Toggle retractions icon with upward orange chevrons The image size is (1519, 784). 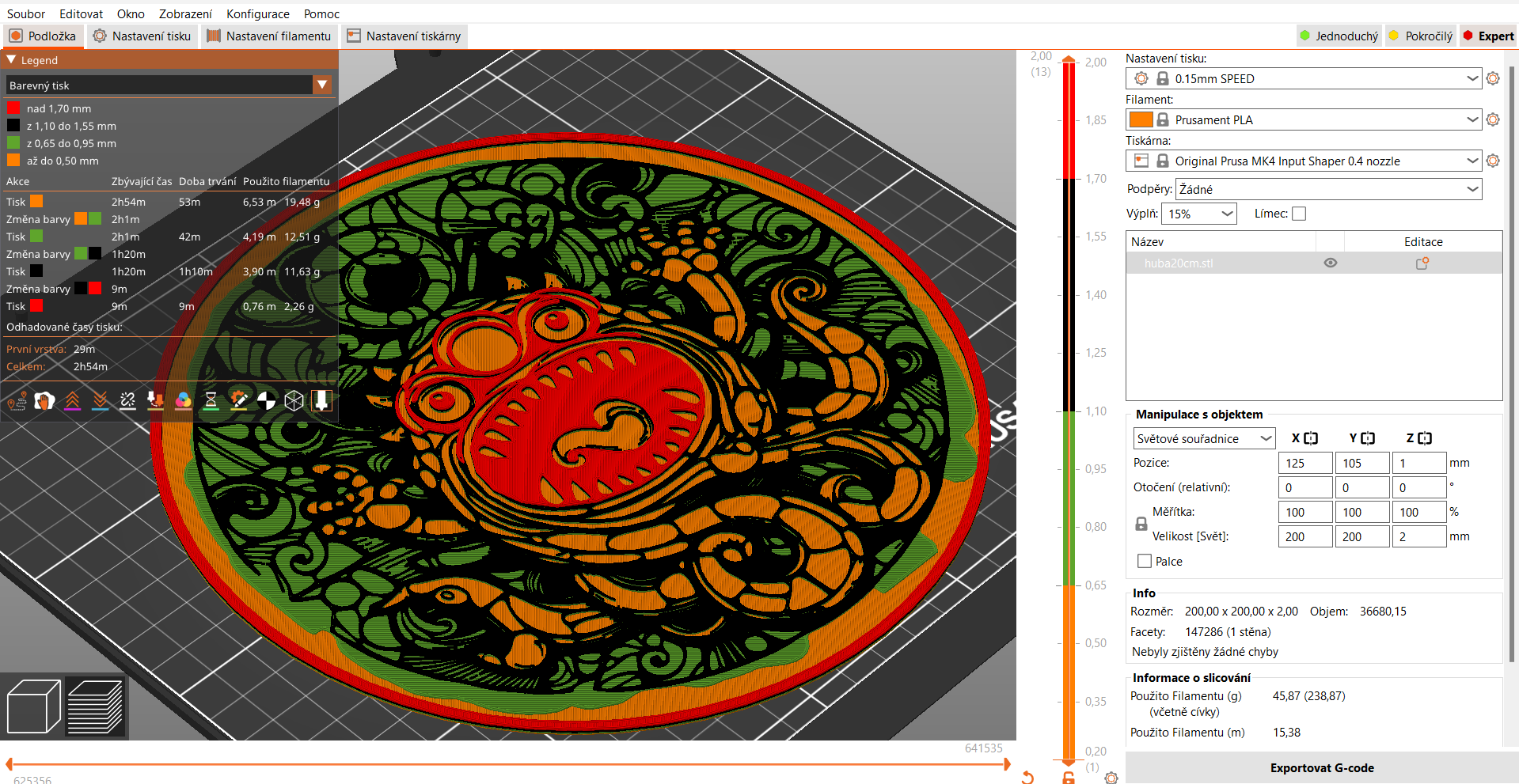[73, 401]
